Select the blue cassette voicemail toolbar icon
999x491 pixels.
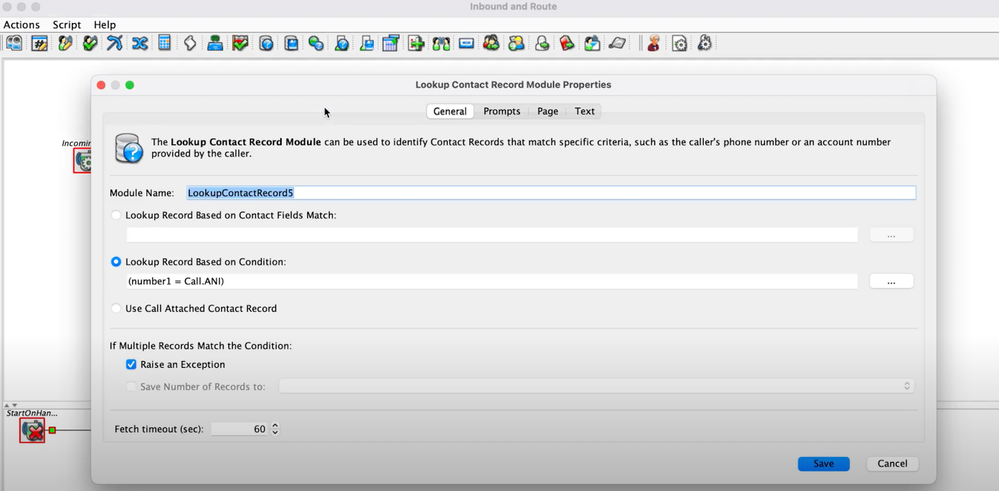[x=466, y=43]
